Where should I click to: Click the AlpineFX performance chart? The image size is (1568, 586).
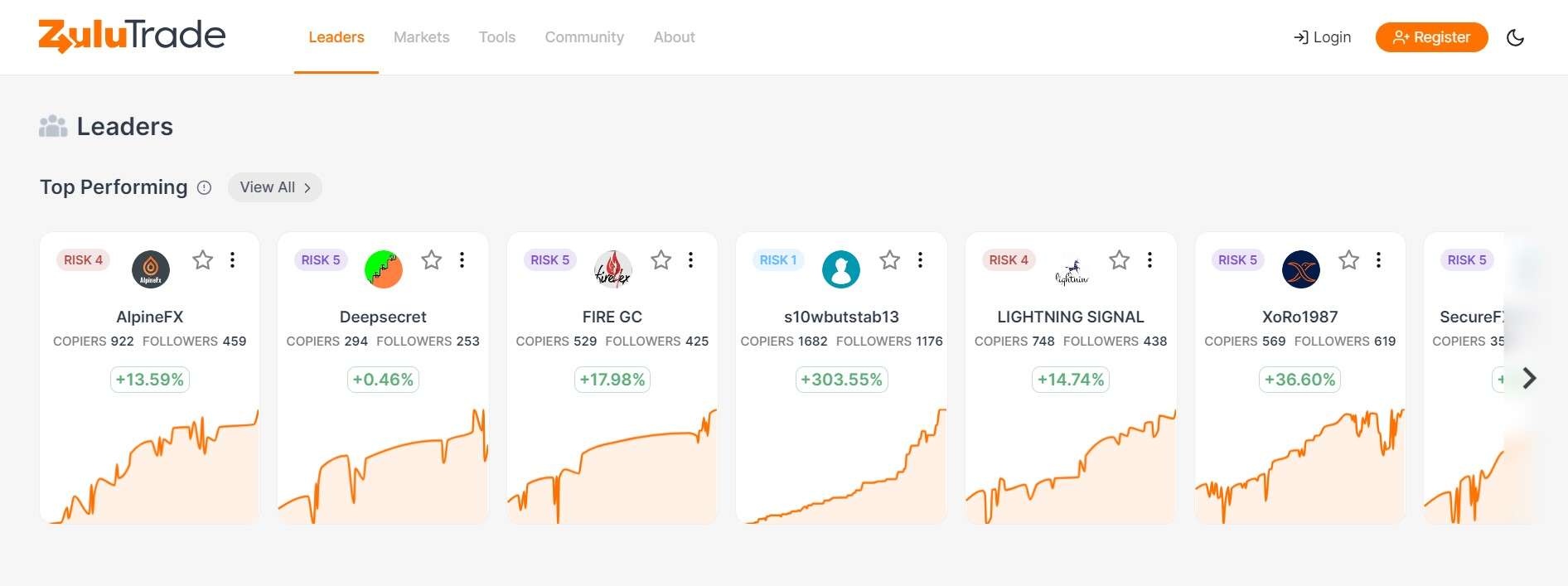[x=150, y=466]
